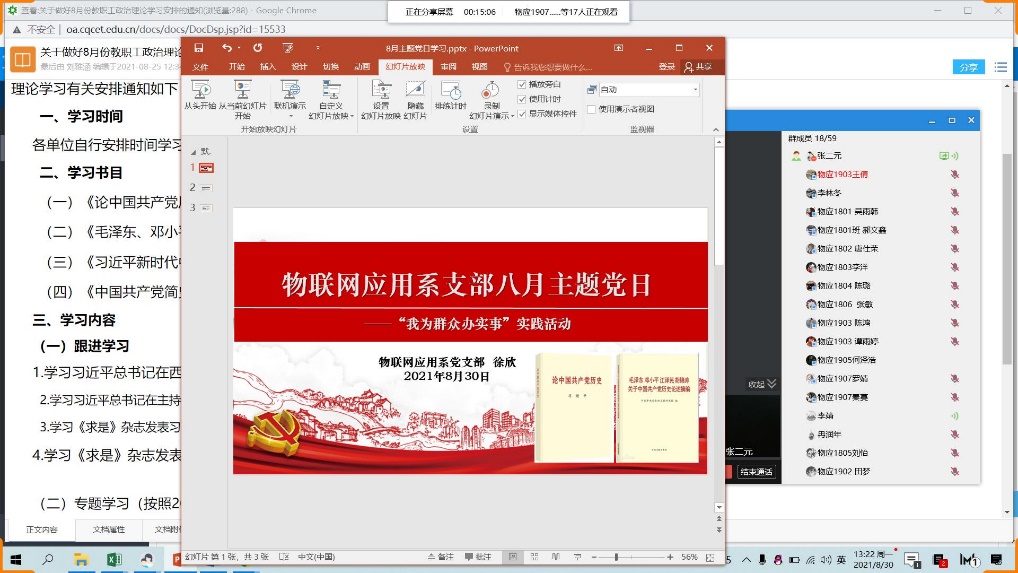Click the Save icon in PowerPoint title bar
1018x573 pixels.
[199, 48]
